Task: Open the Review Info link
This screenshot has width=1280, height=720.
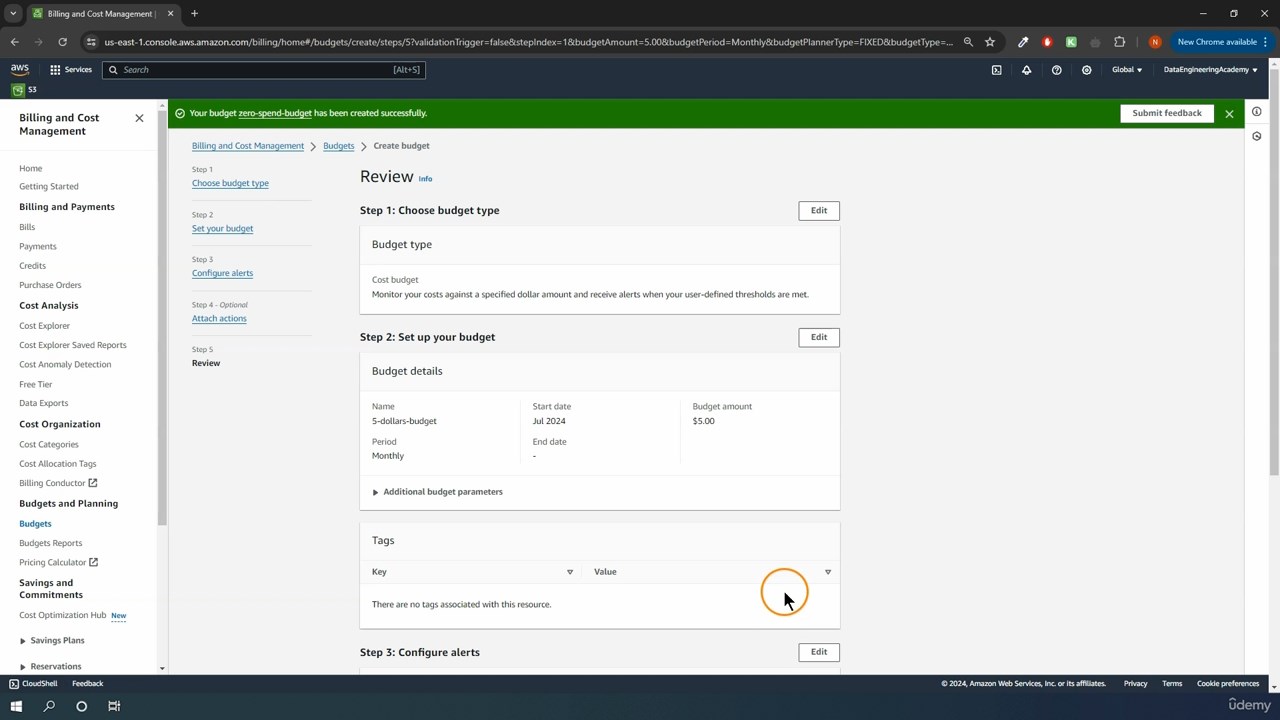Action: click(425, 179)
